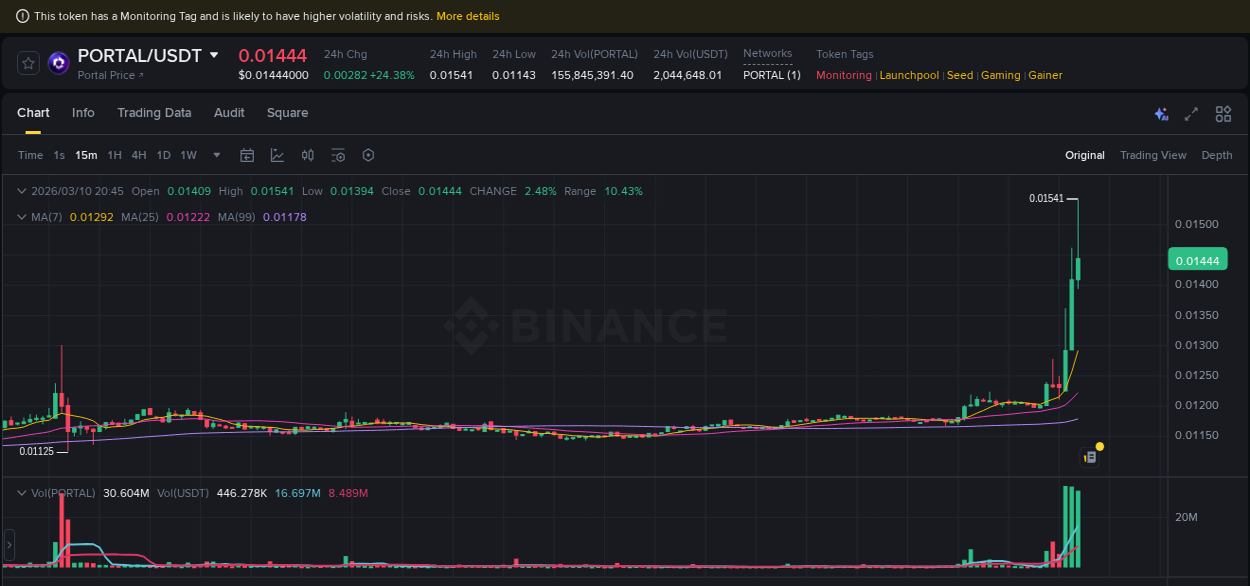The height and width of the screenshot is (586, 1250).
Task: Select the 15m timeframe
Action: pyautogui.click(x=86, y=155)
